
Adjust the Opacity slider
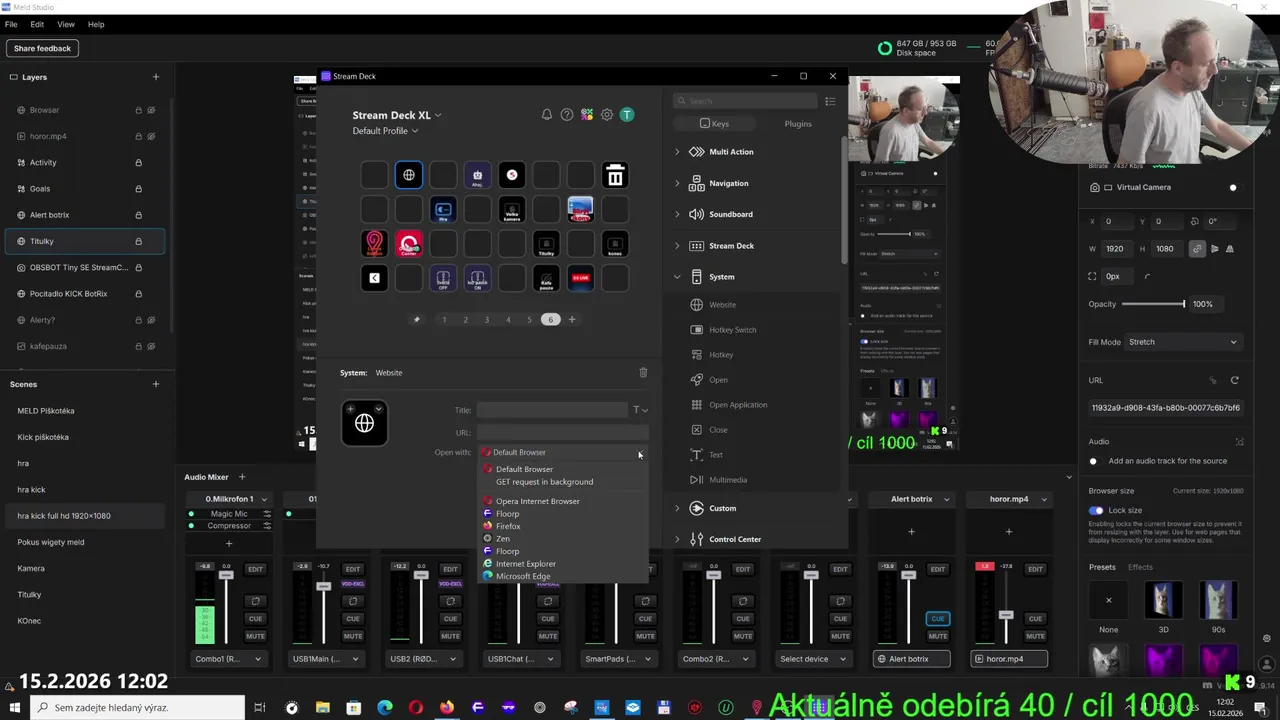[x=1153, y=304]
